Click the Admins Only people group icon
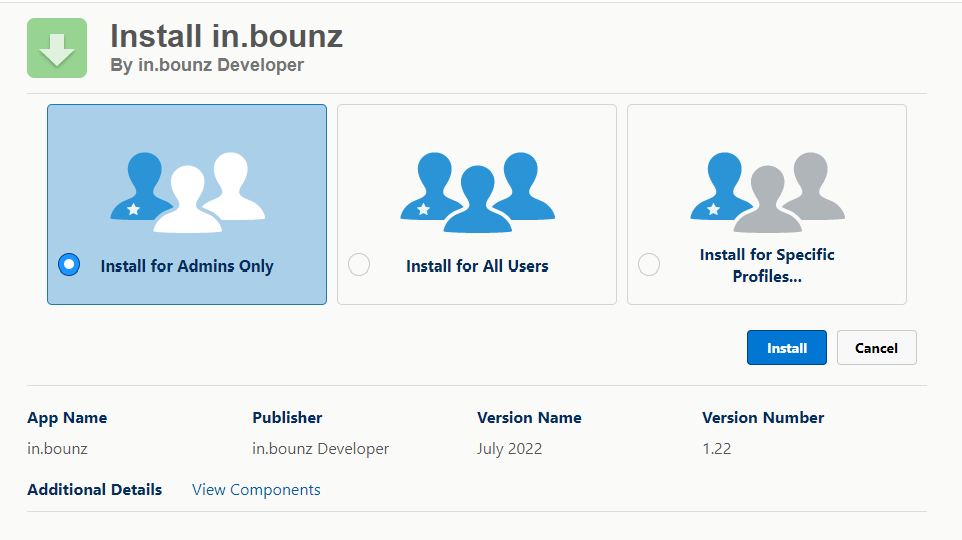Viewport: 962px width, 540px height. click(x=187, y=192)
